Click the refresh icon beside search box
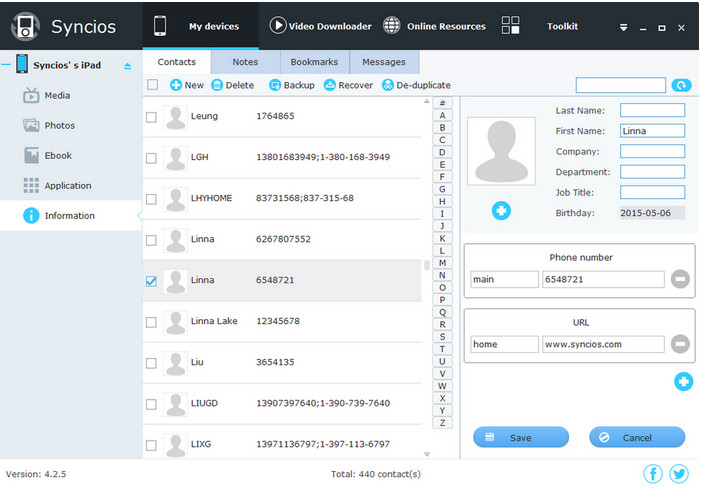Viewport: 701px width, 488px height. (681, 85)
